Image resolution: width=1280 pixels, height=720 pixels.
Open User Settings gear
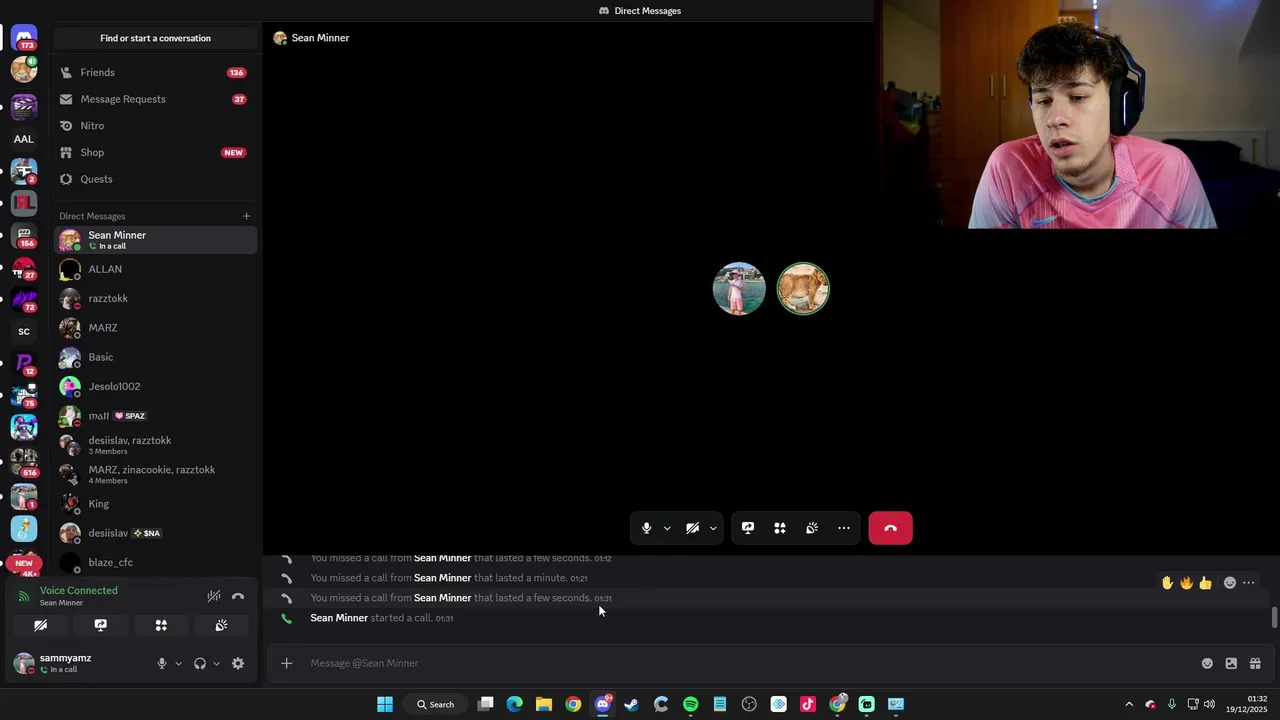(238, 663)
